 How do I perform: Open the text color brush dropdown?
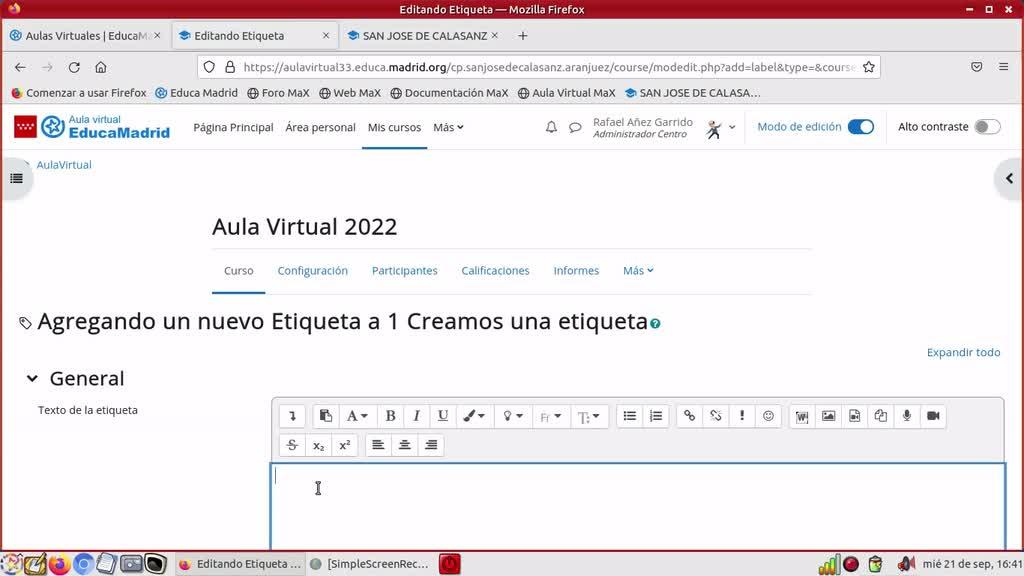(x=473, y=416)
